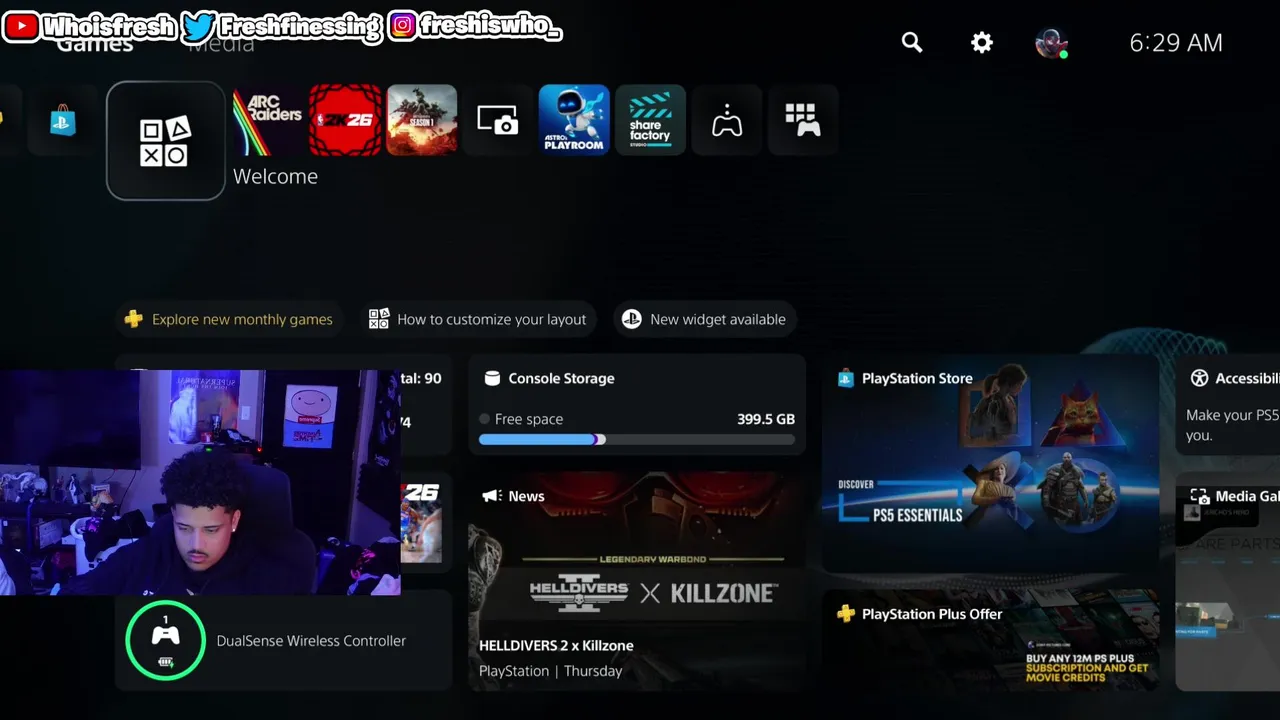Open the PlayStation Store bag icon

62,121
